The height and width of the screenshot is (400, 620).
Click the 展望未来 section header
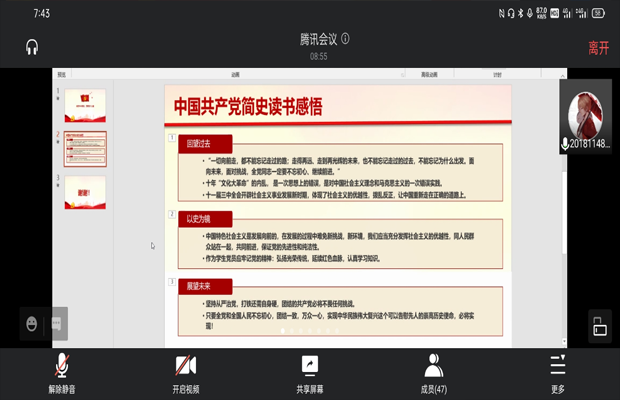[x=201, y=285]
